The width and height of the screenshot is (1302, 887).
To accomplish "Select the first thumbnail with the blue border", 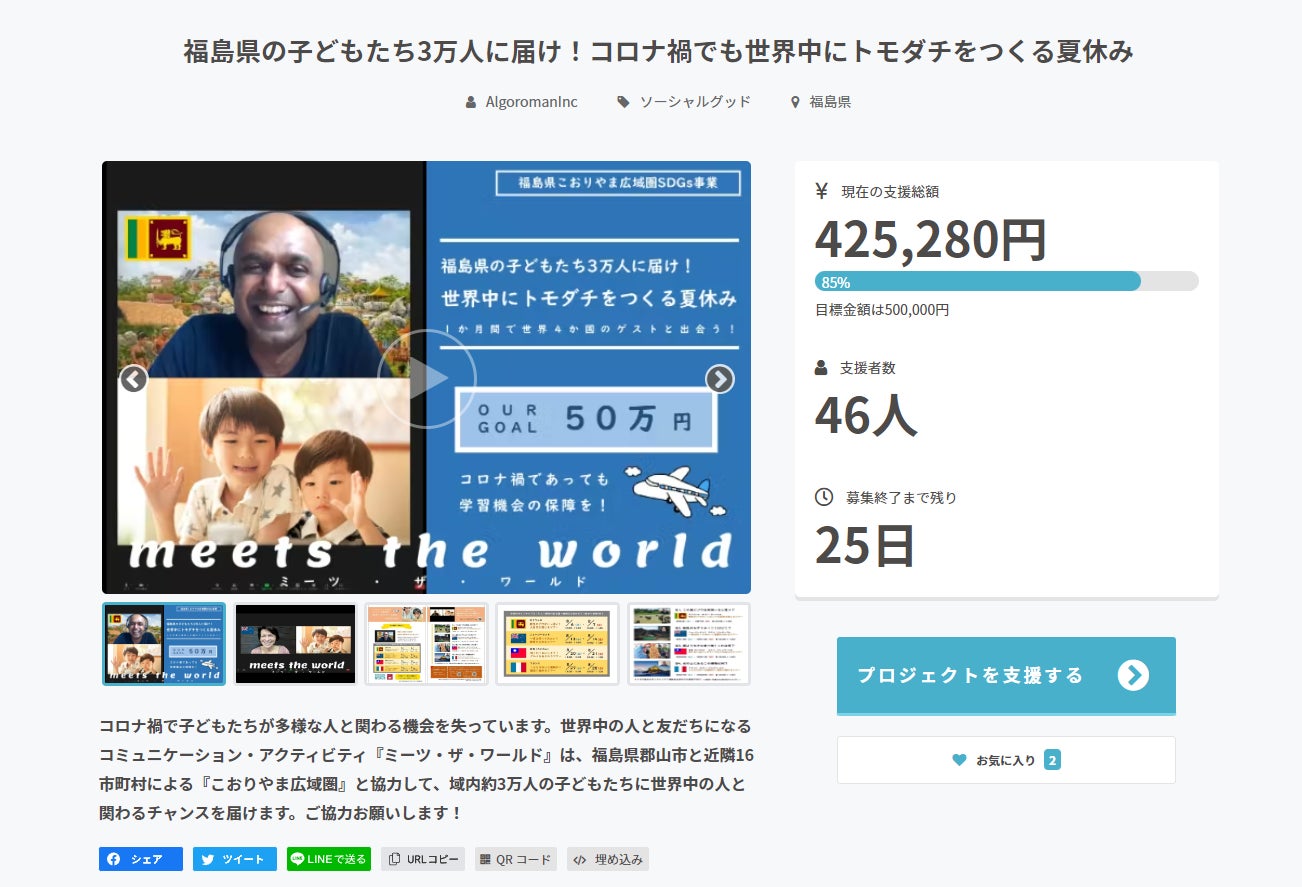I will (164, 644).
